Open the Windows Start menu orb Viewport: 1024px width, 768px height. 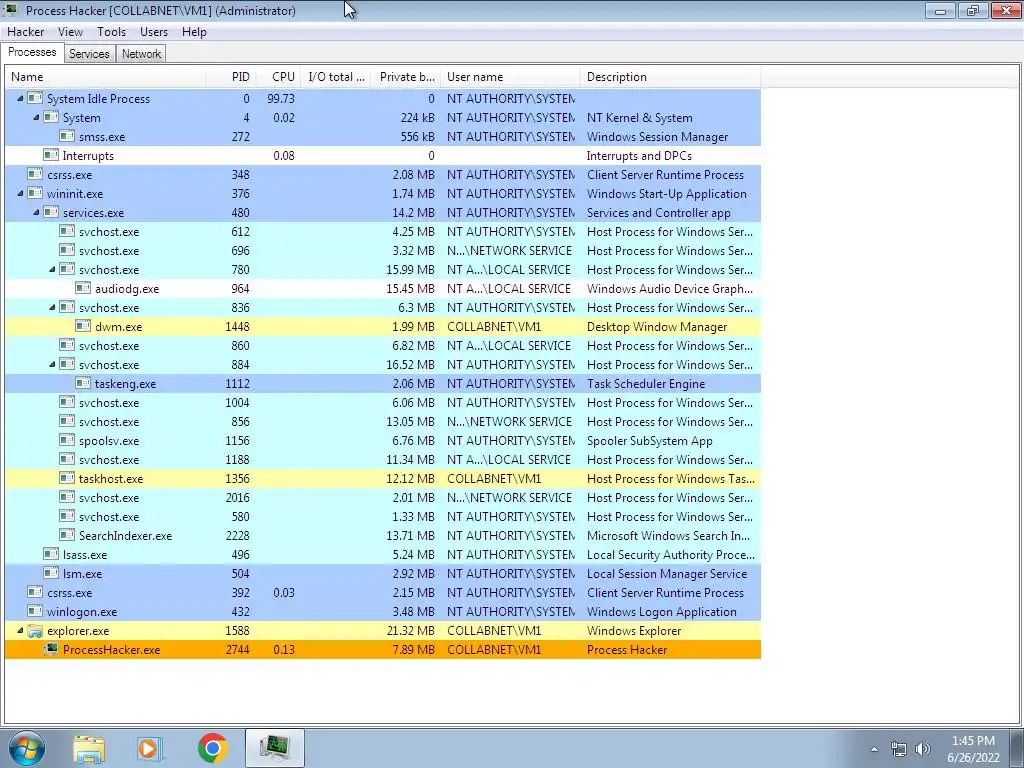pyautogui.click(x=26, y=748)
